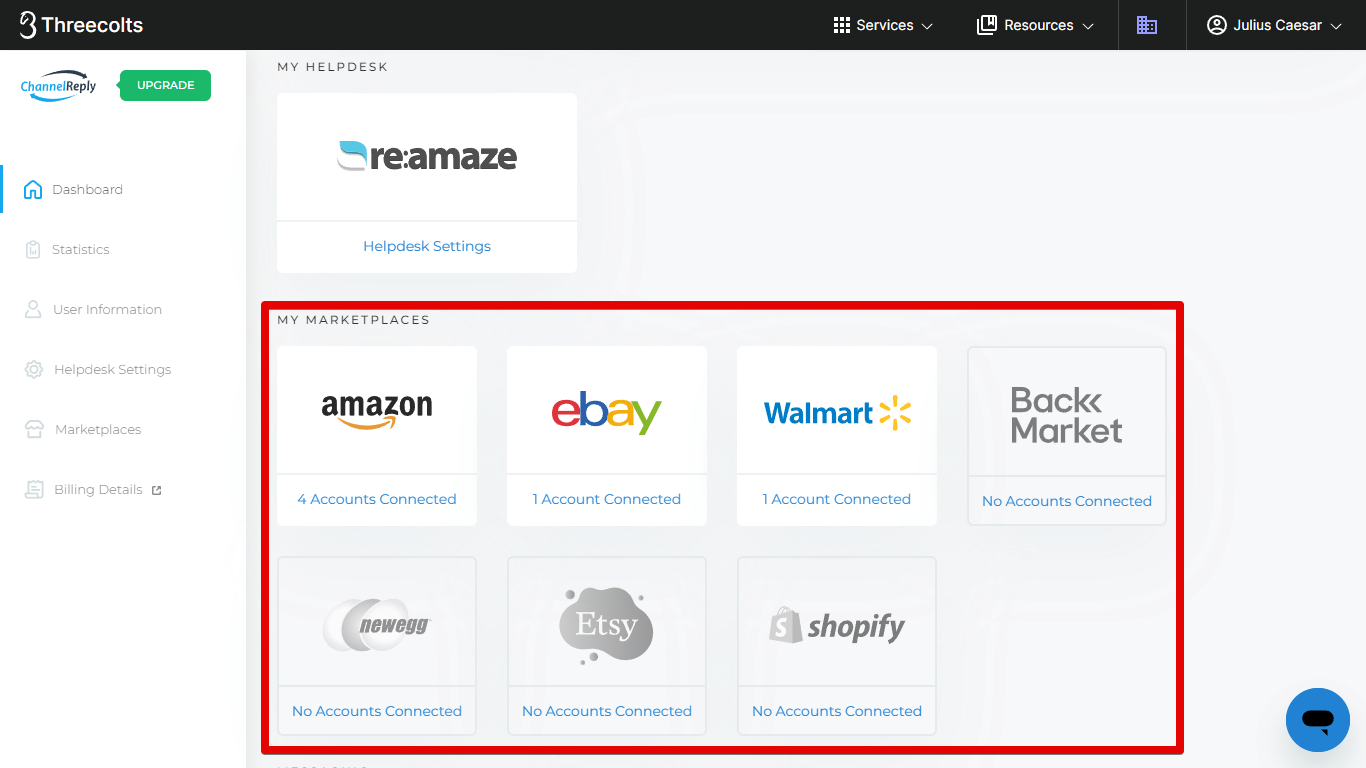The width and height of the screenshot is (1366, 768).
Task: Click the Dashboard home icon
Action: coord(33,189)
